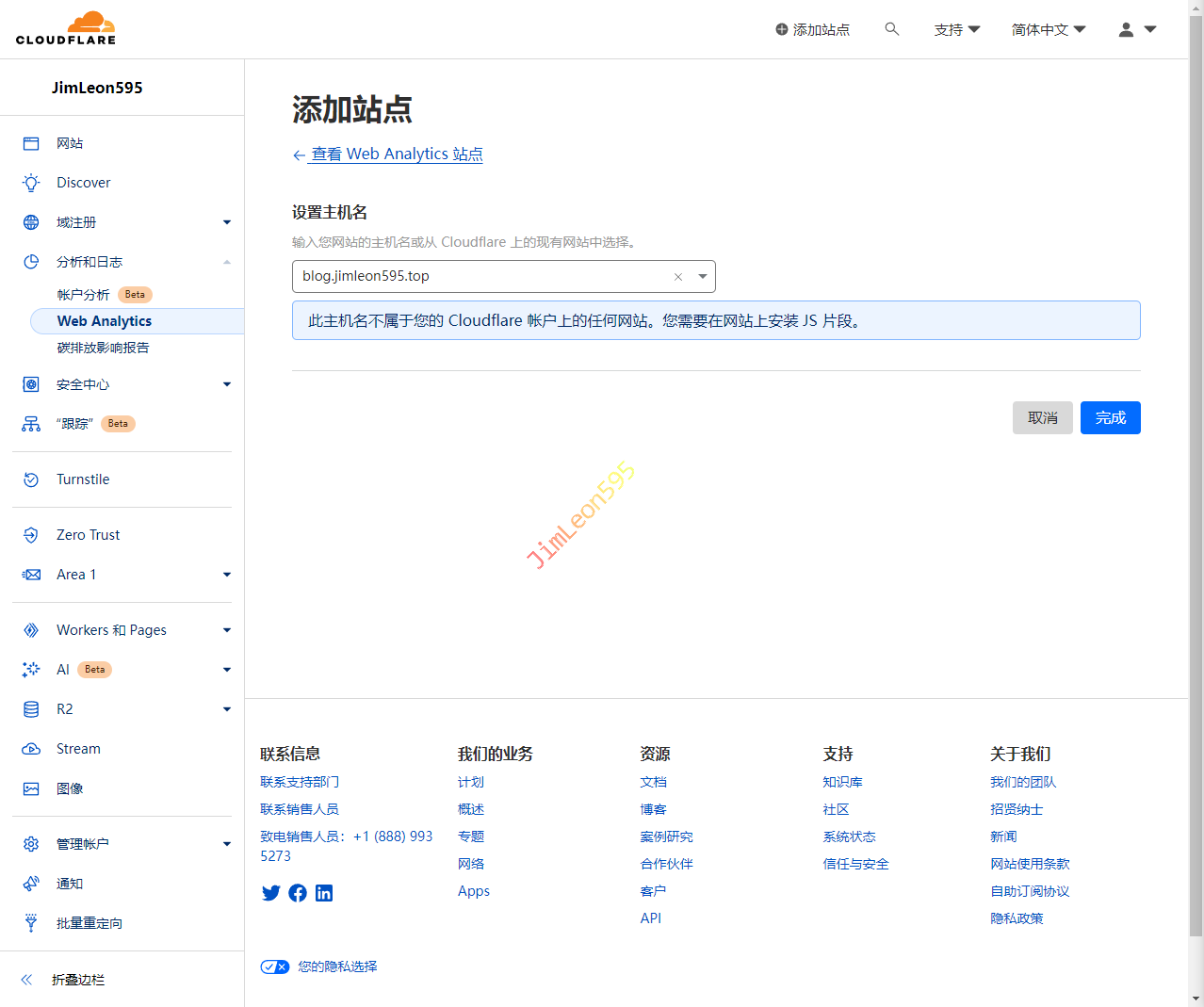Open the Facebook icon link
Viewport: 1204px width, 1007px height.
click(298, 893)
